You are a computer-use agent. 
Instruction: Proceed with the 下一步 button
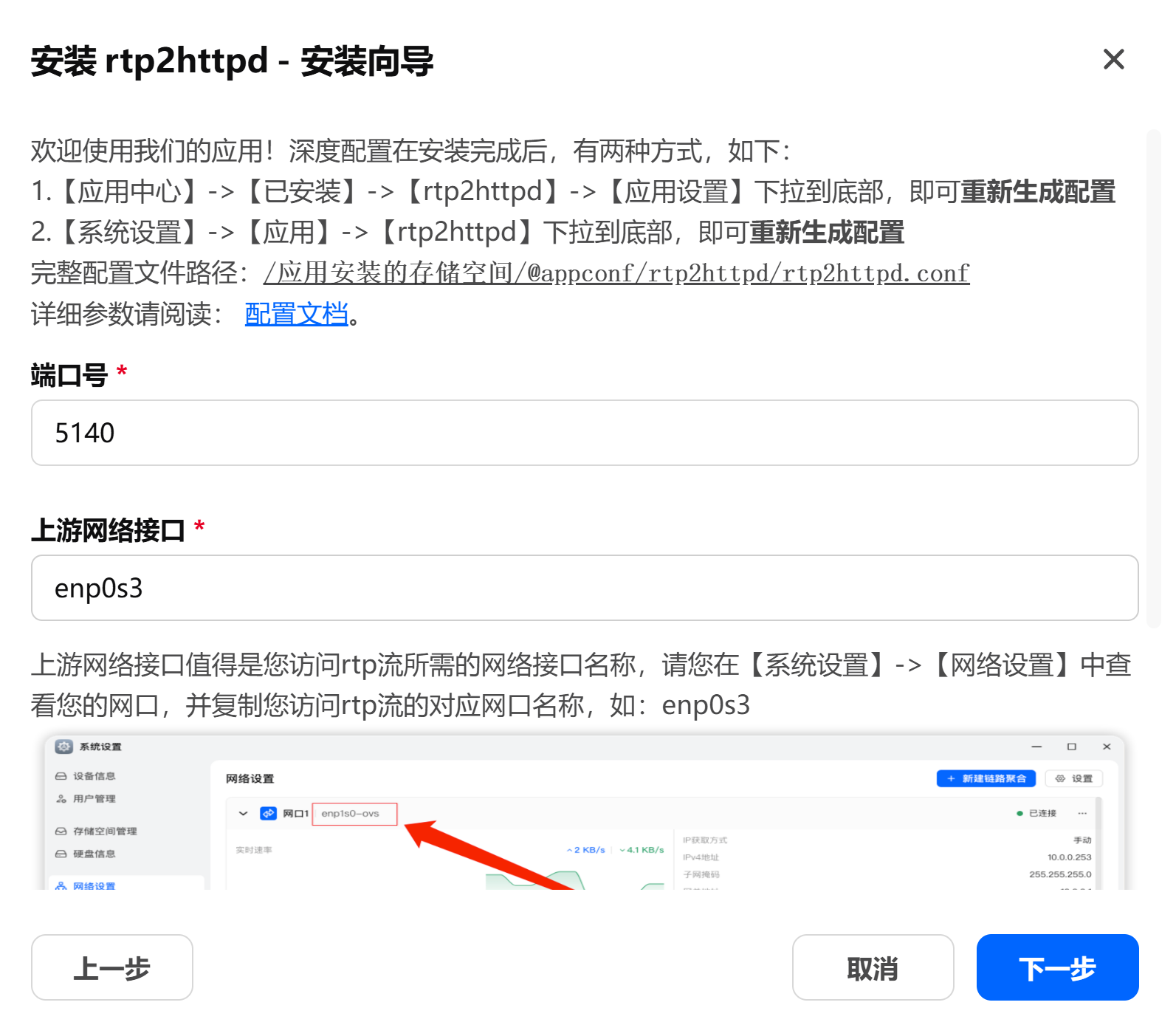(x=1057, y=967)
